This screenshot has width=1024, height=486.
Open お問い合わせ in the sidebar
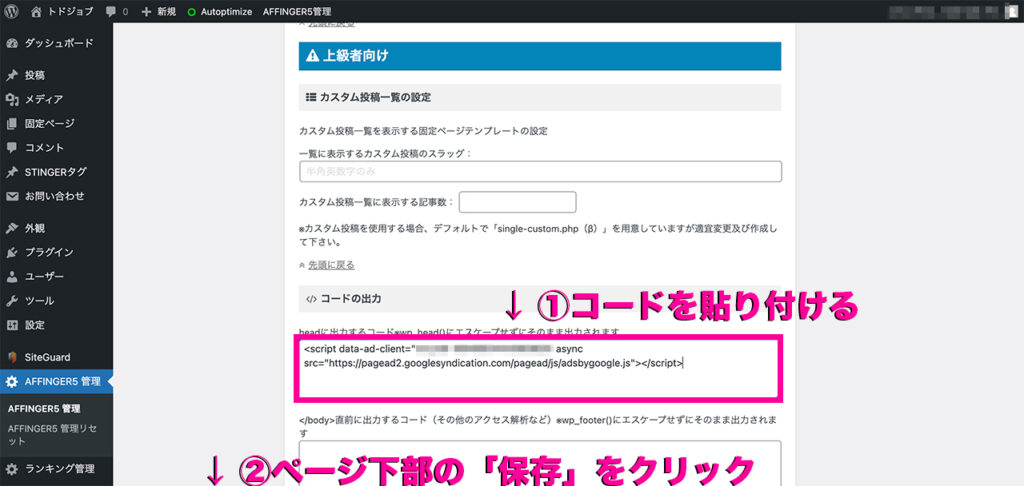tap(56, 196)
